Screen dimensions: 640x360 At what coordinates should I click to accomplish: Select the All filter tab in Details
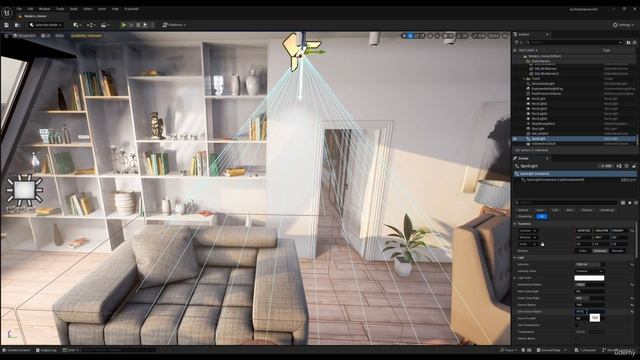click(x=542, y=216)
